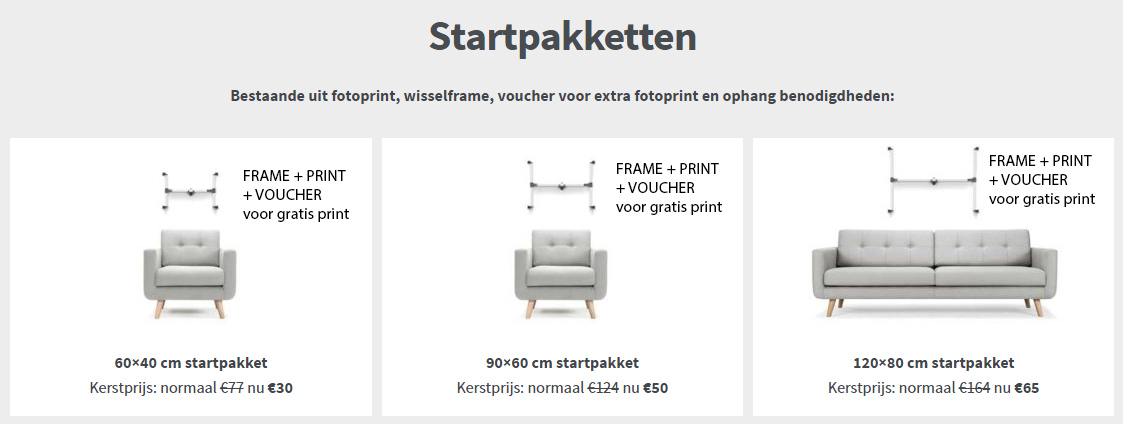This screenshot has width=1123, height=424.
Task: Click the Startpakketten heading
Action: tap(562, 38)
